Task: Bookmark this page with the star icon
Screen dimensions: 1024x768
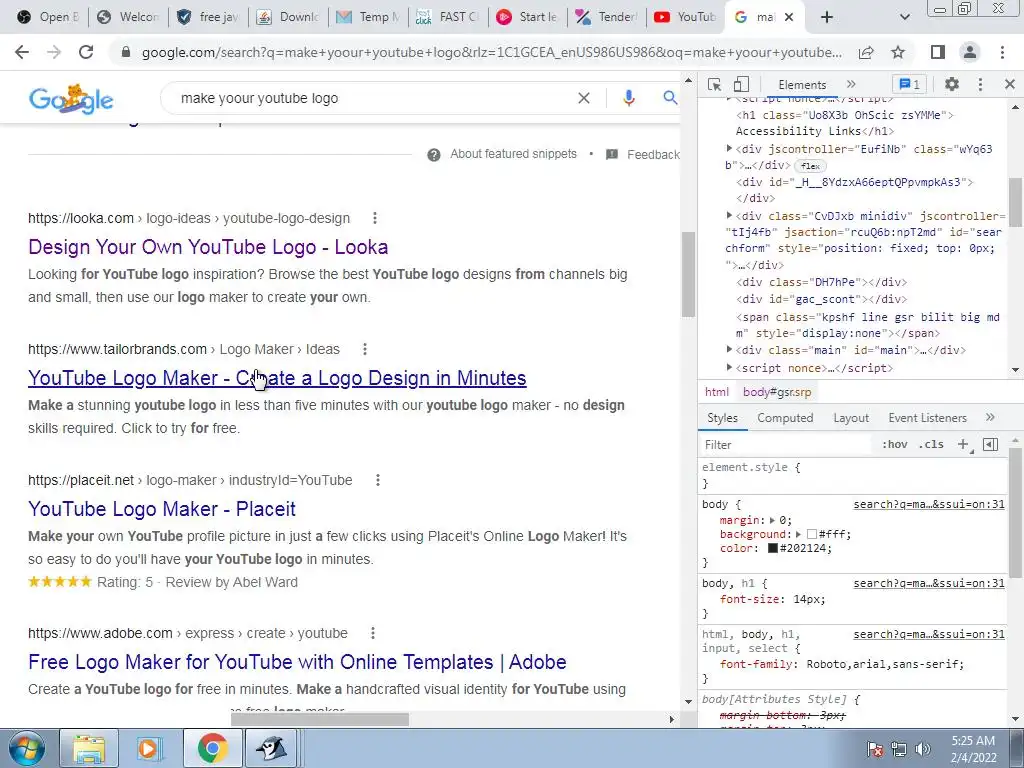Action: coord(898,52)
